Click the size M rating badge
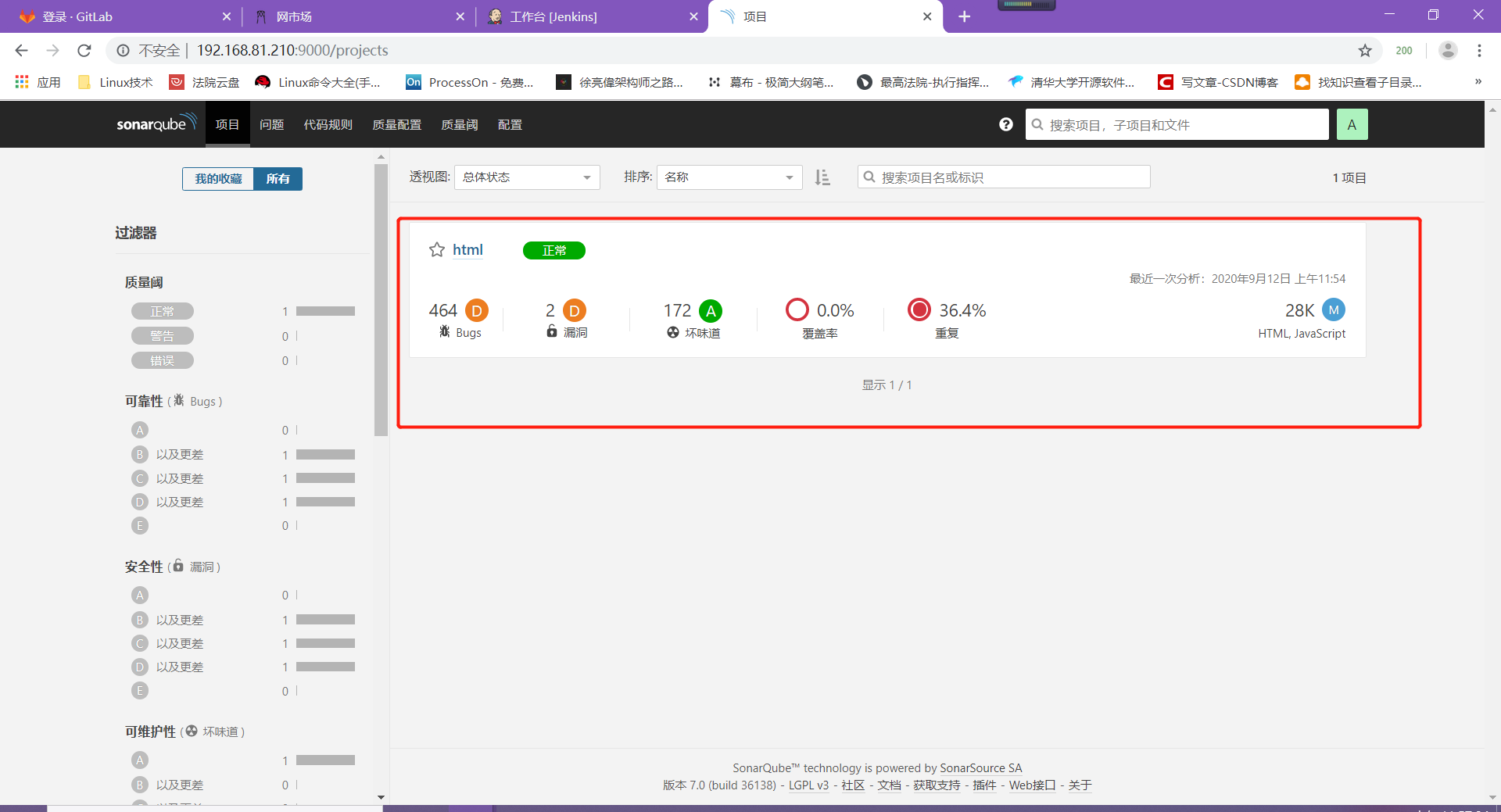The height and width of the screenshot is (812, 1501). 1334,309
